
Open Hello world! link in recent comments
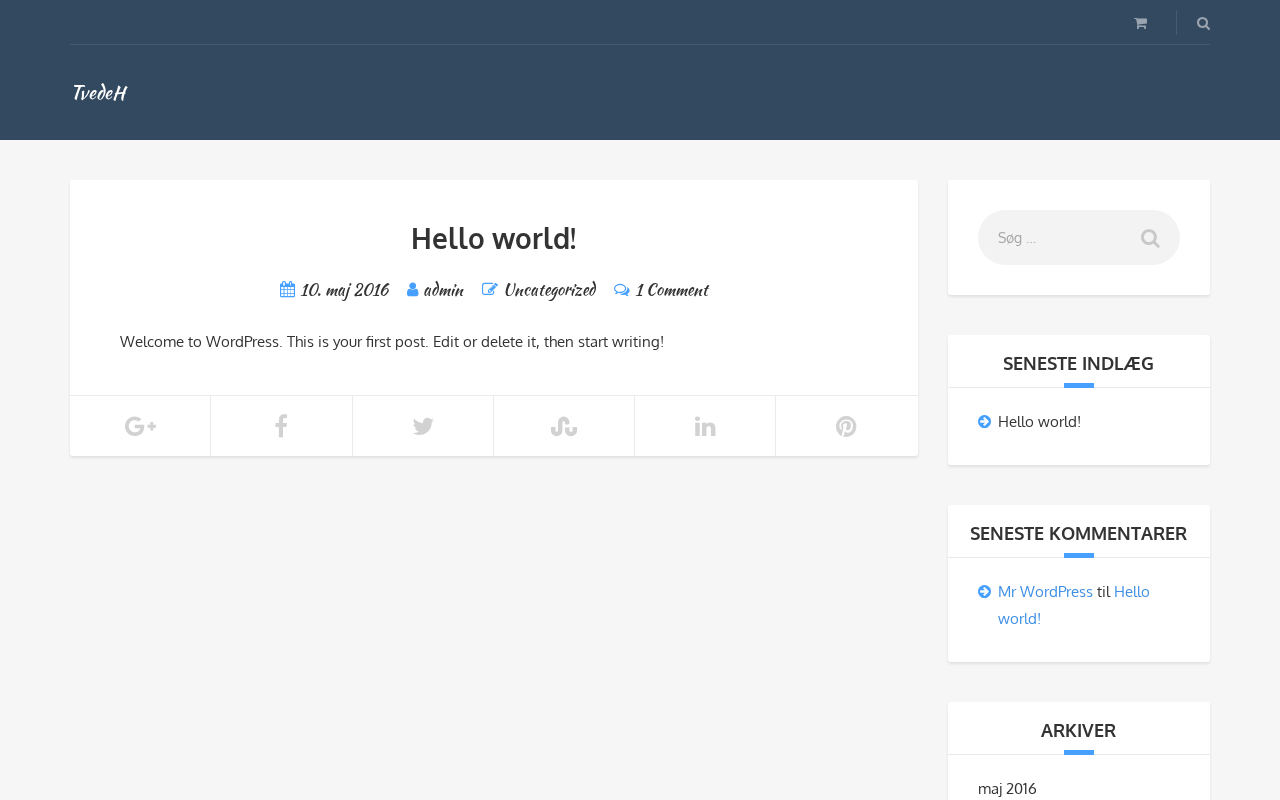1131,592
